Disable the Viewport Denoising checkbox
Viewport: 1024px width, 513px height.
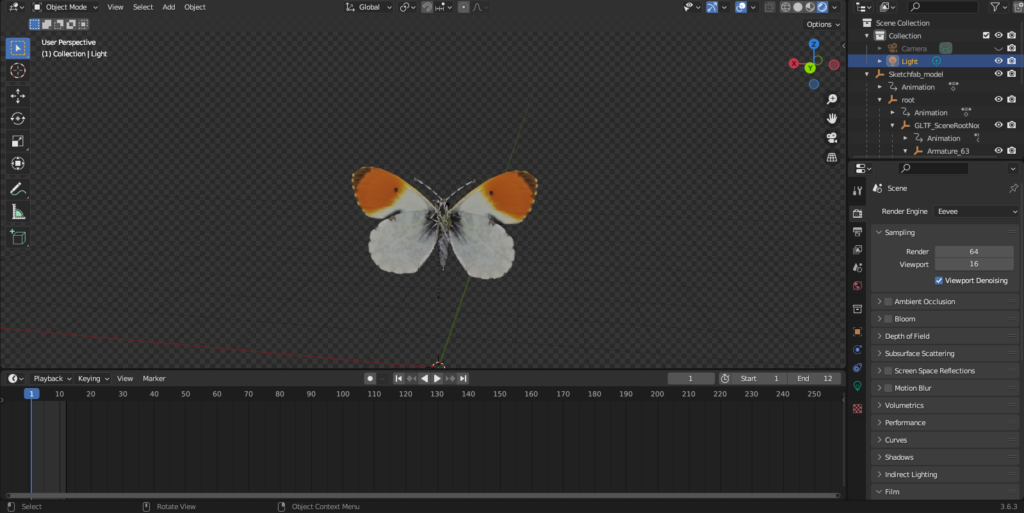click(x=938, y=281)
